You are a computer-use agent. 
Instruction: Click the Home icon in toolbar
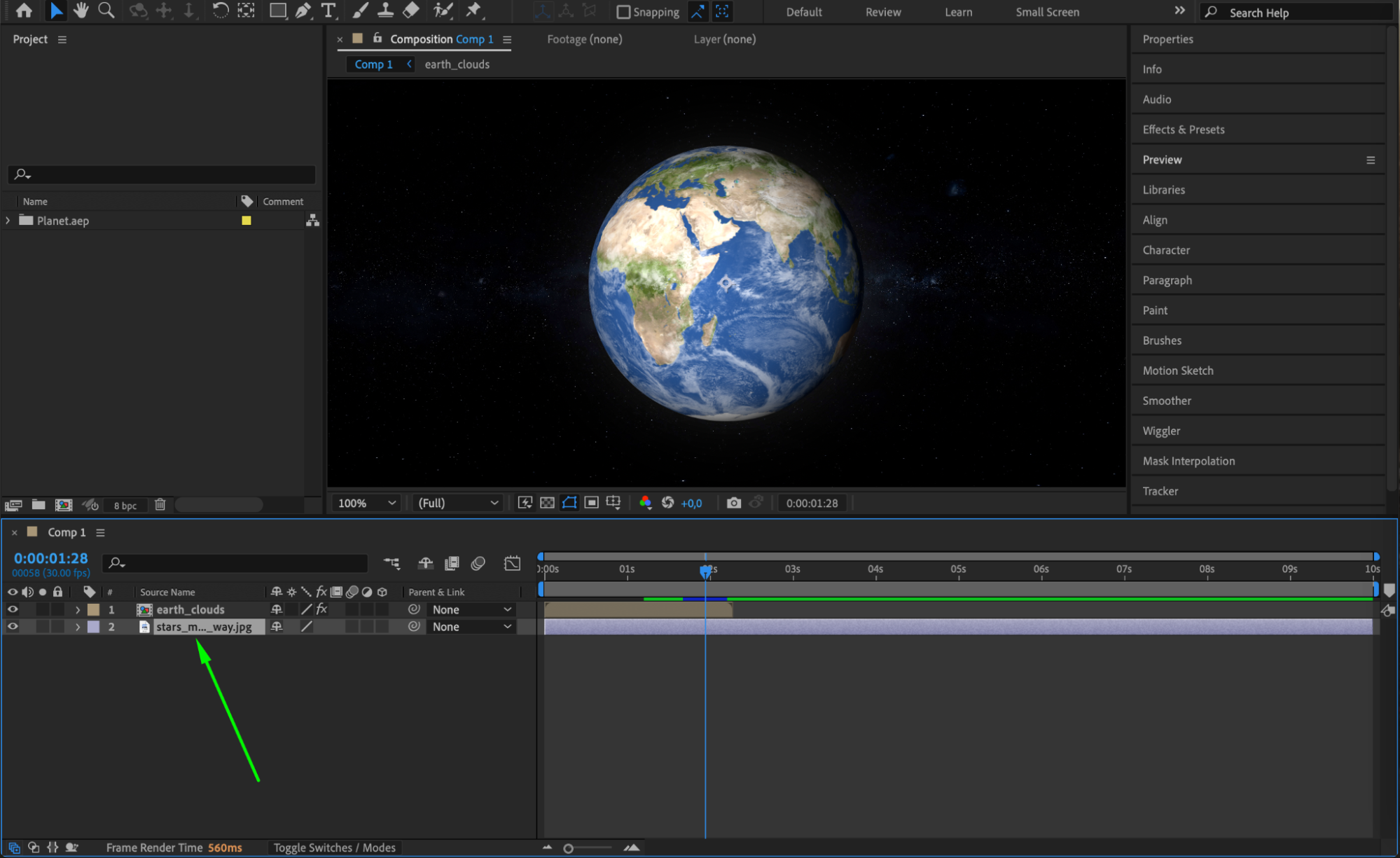click(24, 11)
